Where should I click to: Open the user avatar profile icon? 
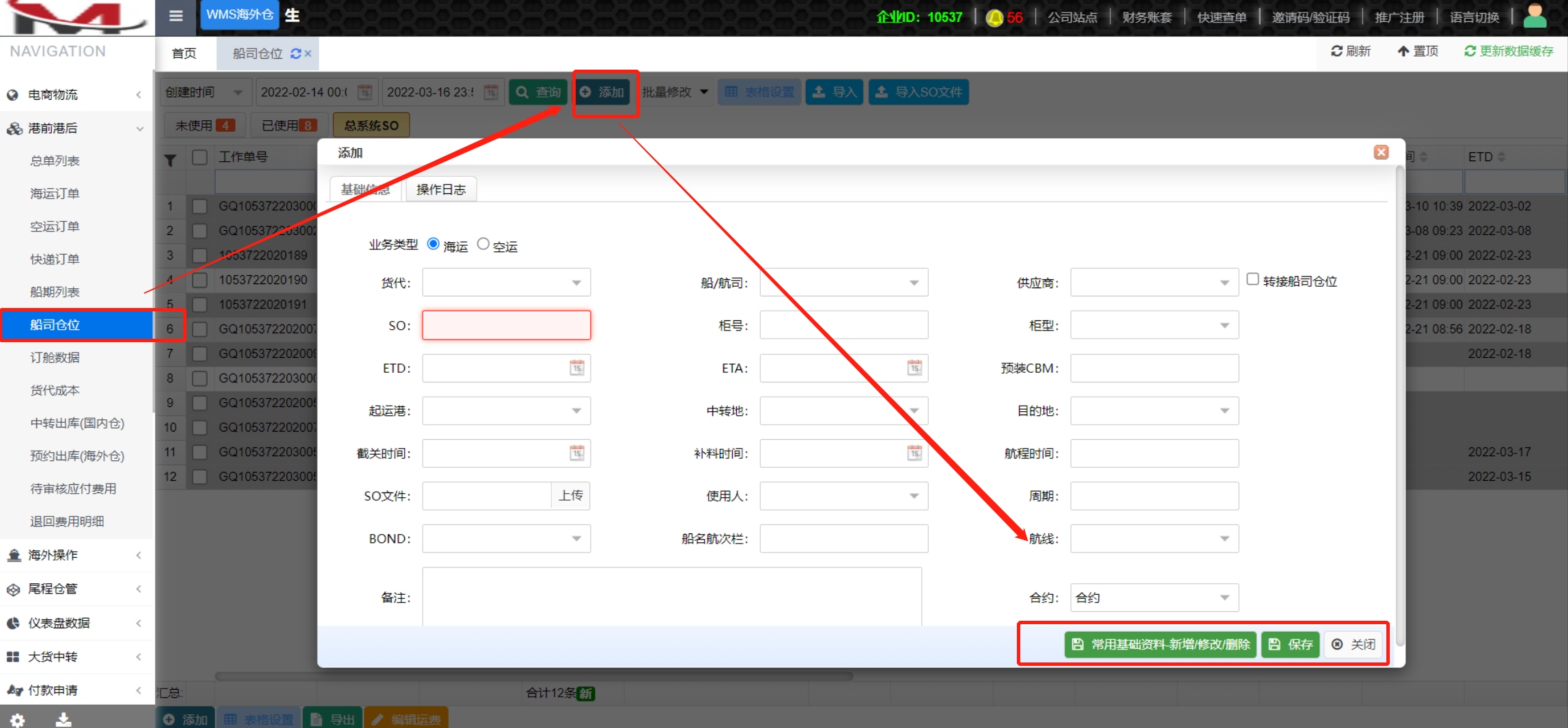point(1535,16)
